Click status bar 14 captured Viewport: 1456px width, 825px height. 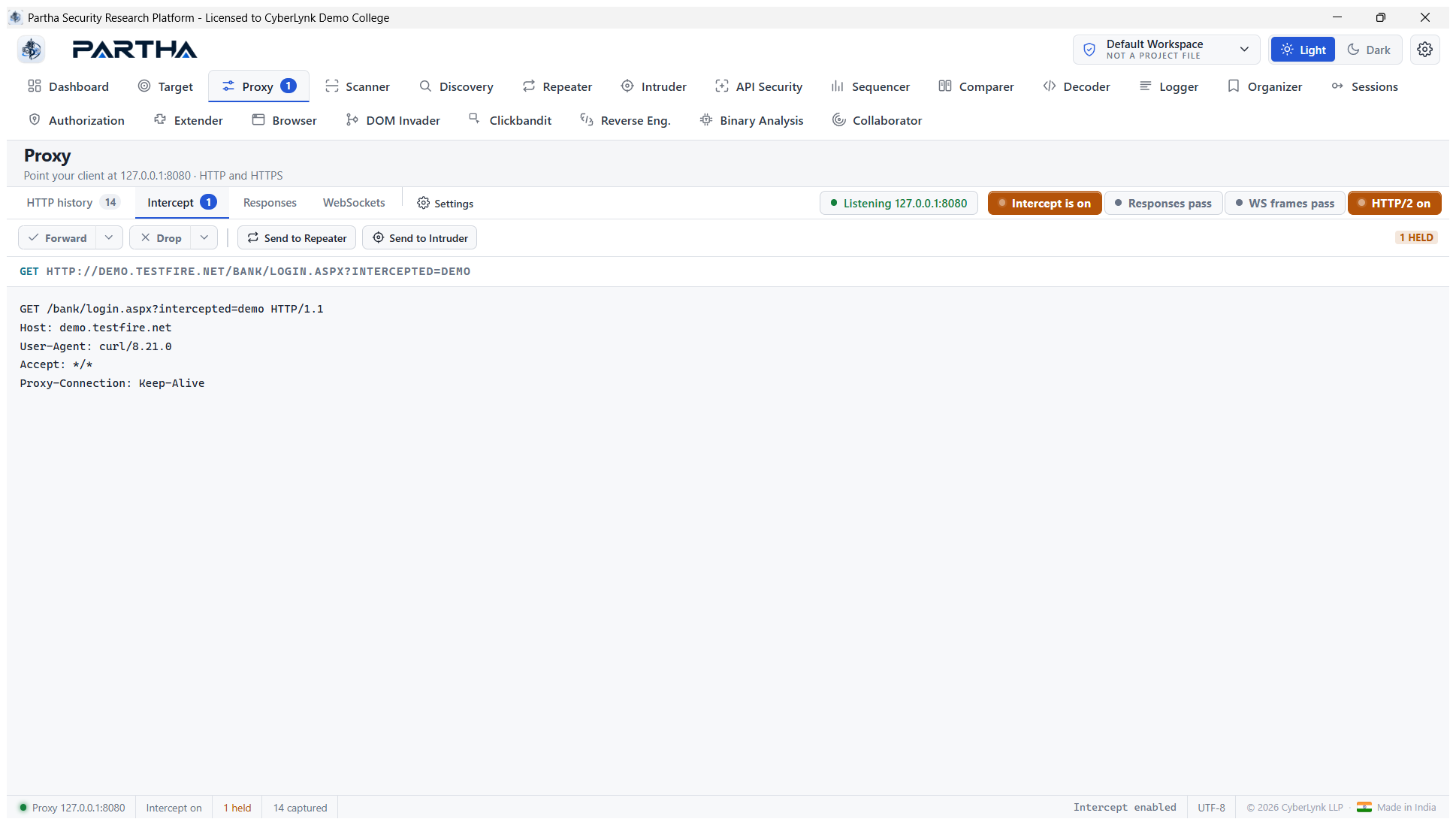point(300,808)
